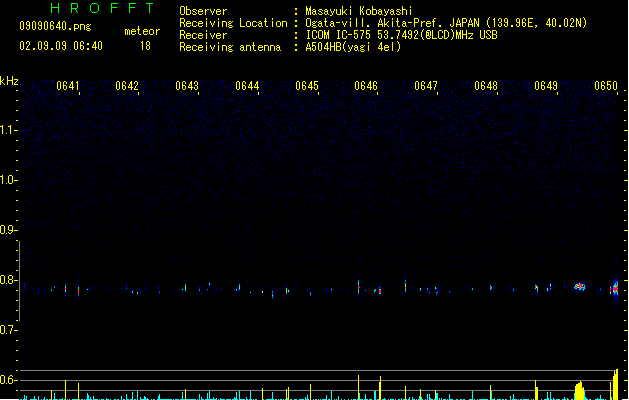Image resolution: width=629 pixels, height=400 pixels.
Task: Click the 0645 time marker
Action: pos(307,86)
